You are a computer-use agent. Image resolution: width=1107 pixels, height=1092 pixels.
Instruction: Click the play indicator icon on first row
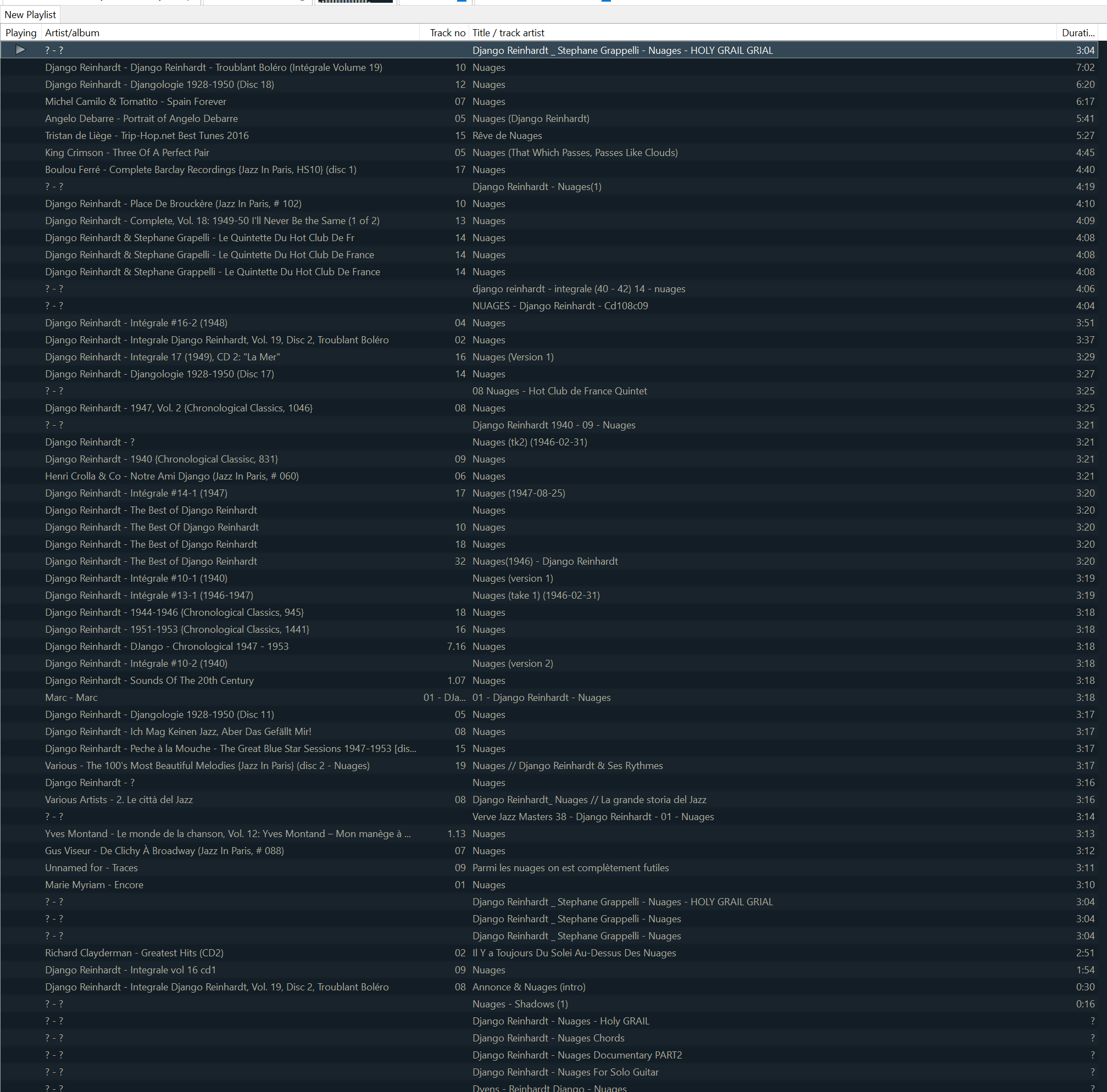click(20, 50)
